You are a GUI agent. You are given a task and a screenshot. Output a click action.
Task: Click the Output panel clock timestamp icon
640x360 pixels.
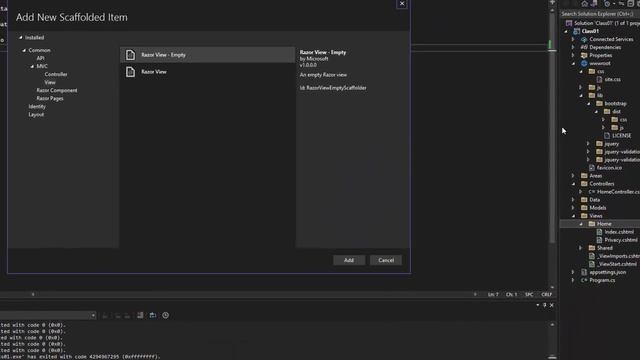pos(165,315)
